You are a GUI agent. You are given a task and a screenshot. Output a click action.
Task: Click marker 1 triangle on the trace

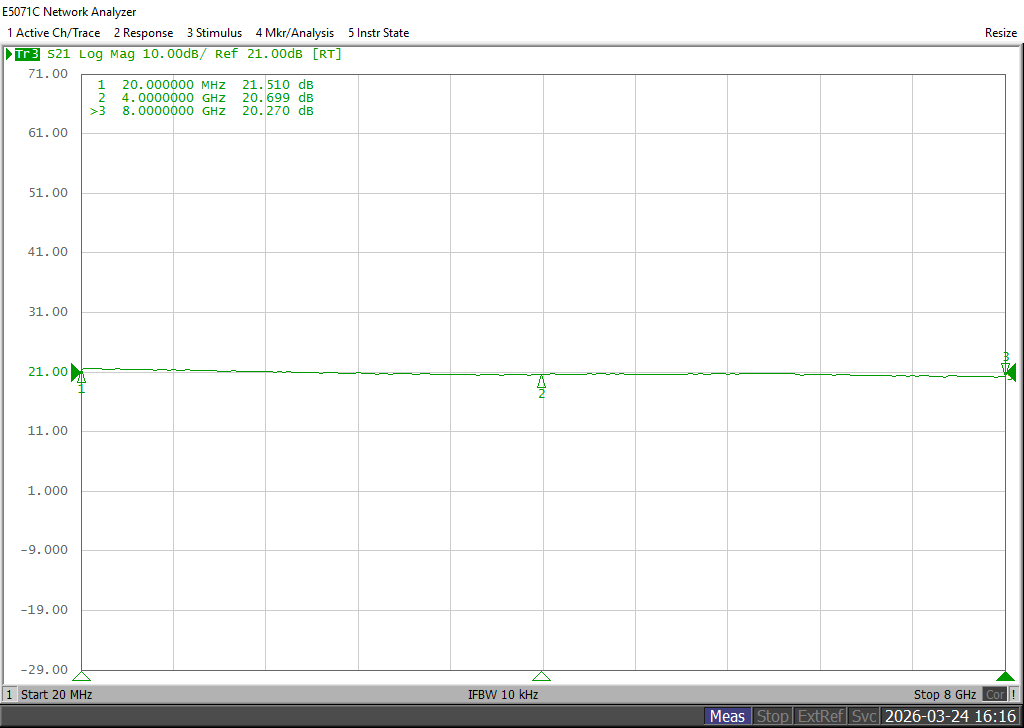(82, 377)
